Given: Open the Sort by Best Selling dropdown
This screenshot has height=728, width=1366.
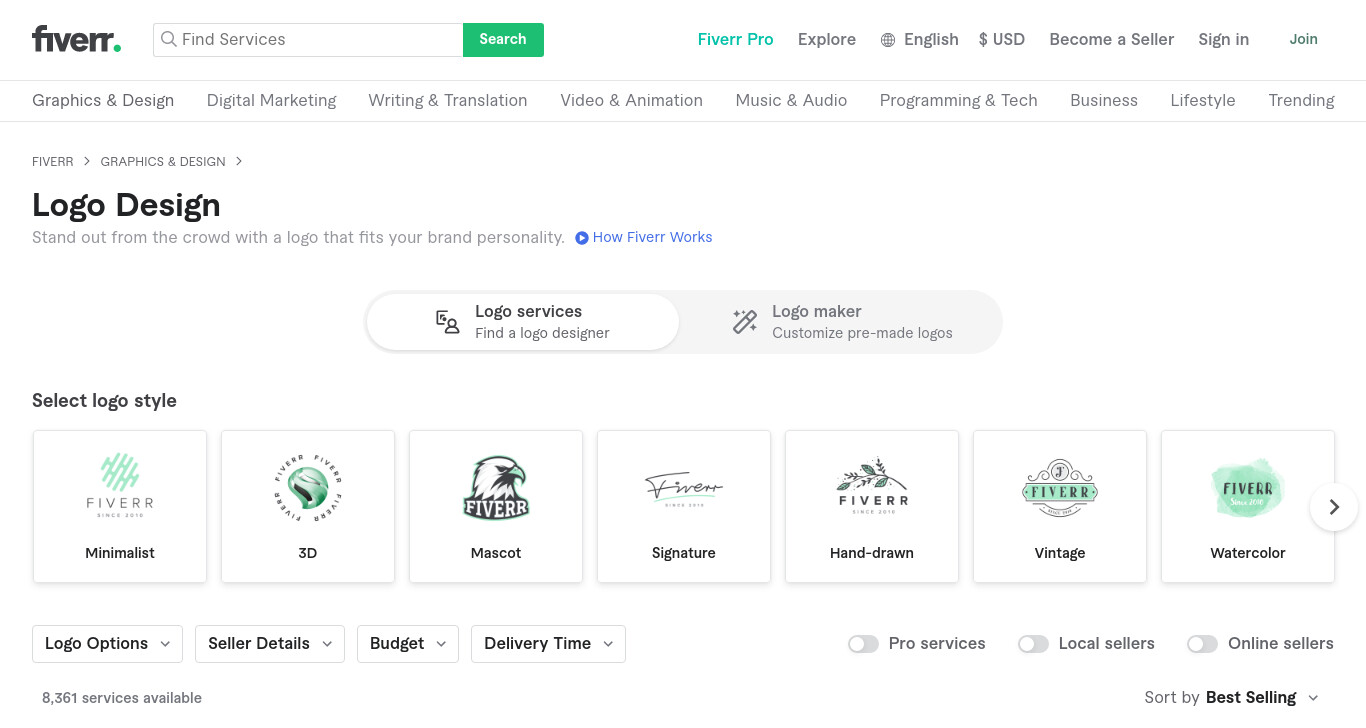Looking at the screenshot, I should click(x=1262, y=698).
